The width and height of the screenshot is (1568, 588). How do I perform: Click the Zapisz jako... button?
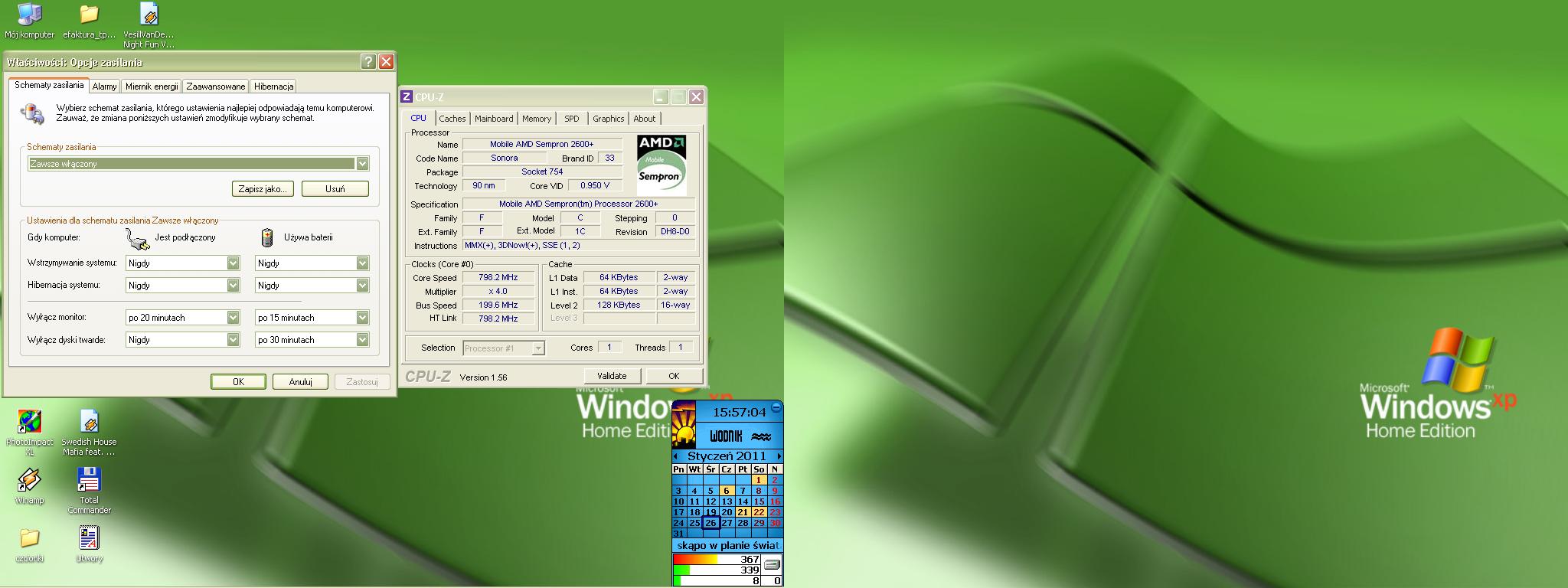[263, 189]
